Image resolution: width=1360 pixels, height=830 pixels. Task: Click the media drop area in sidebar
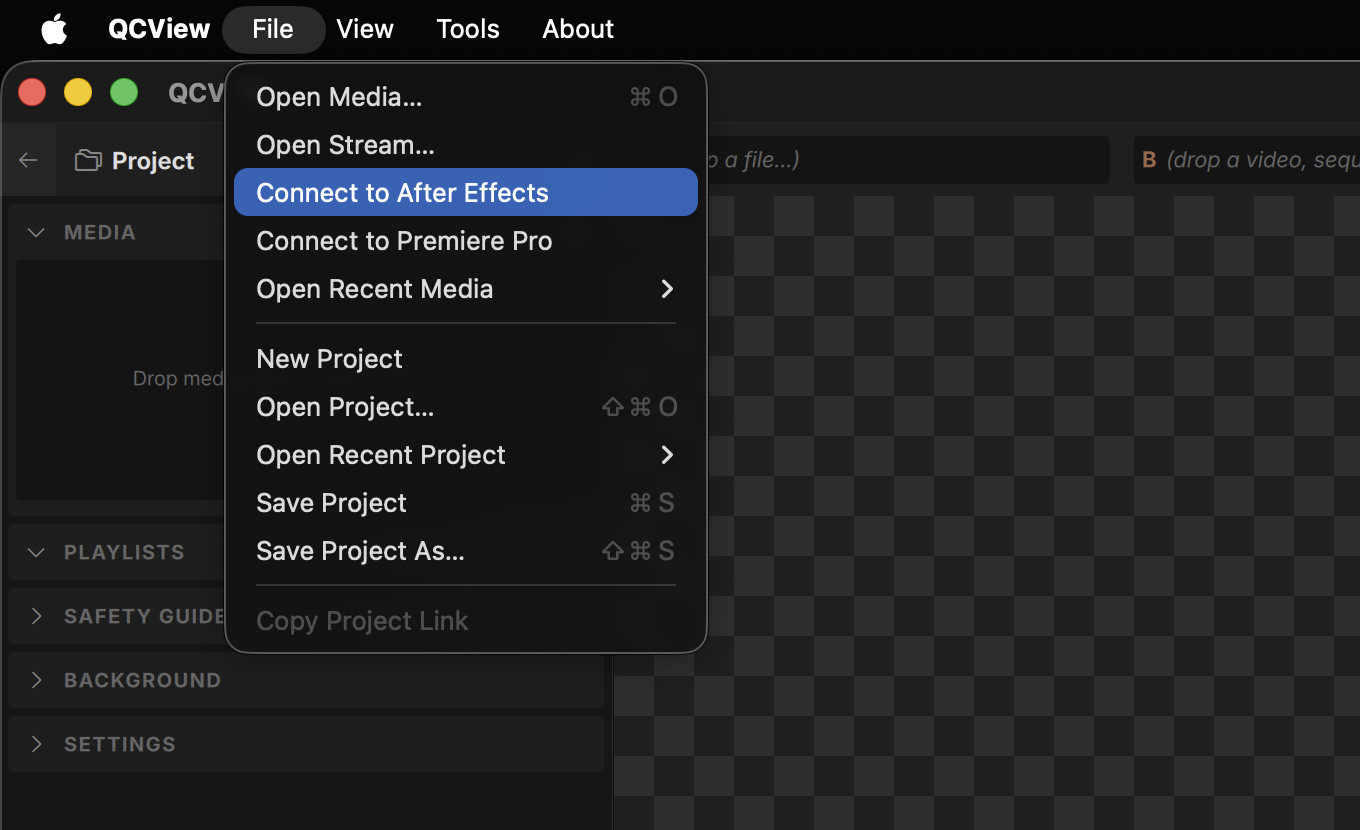point(122,379)
